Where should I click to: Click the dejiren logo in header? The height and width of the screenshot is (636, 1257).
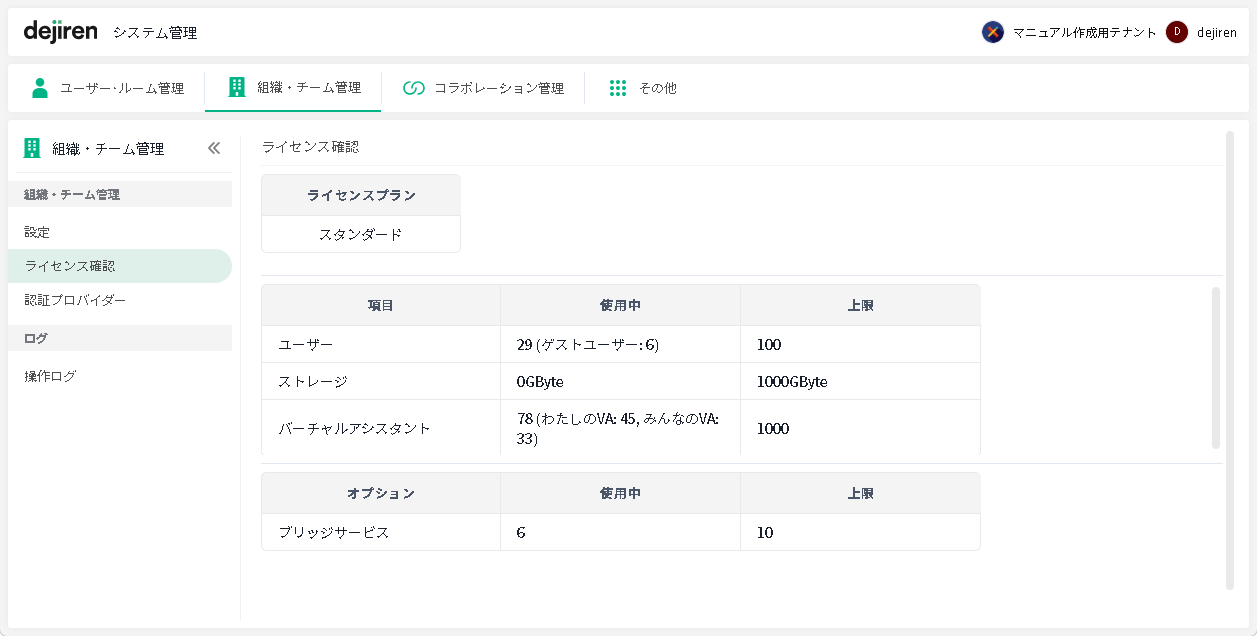coord(60,31)
